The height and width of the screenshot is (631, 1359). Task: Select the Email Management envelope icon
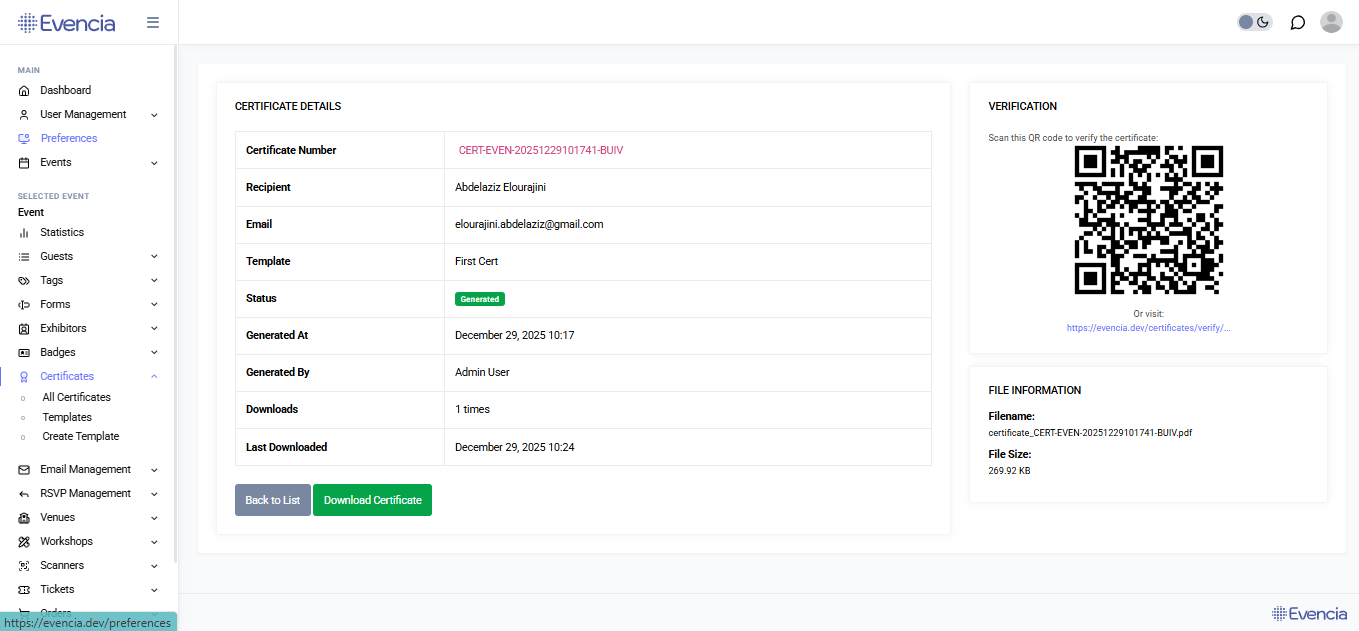click(x=22, y=469)
